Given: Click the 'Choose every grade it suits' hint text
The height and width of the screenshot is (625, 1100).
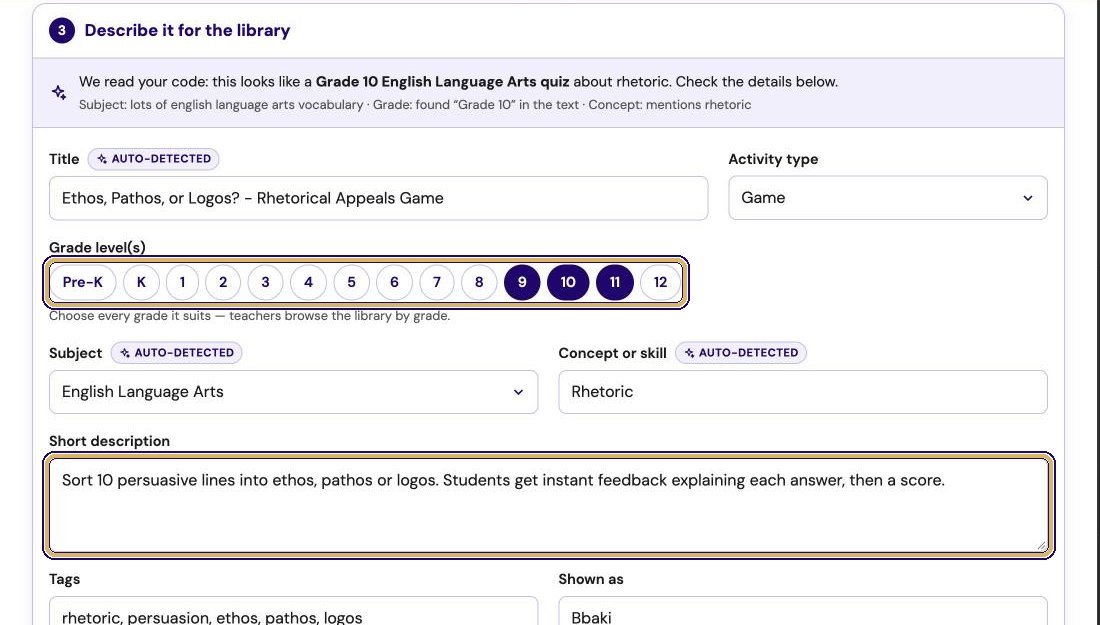Looking at the screenshot, I should click(249, 316).
